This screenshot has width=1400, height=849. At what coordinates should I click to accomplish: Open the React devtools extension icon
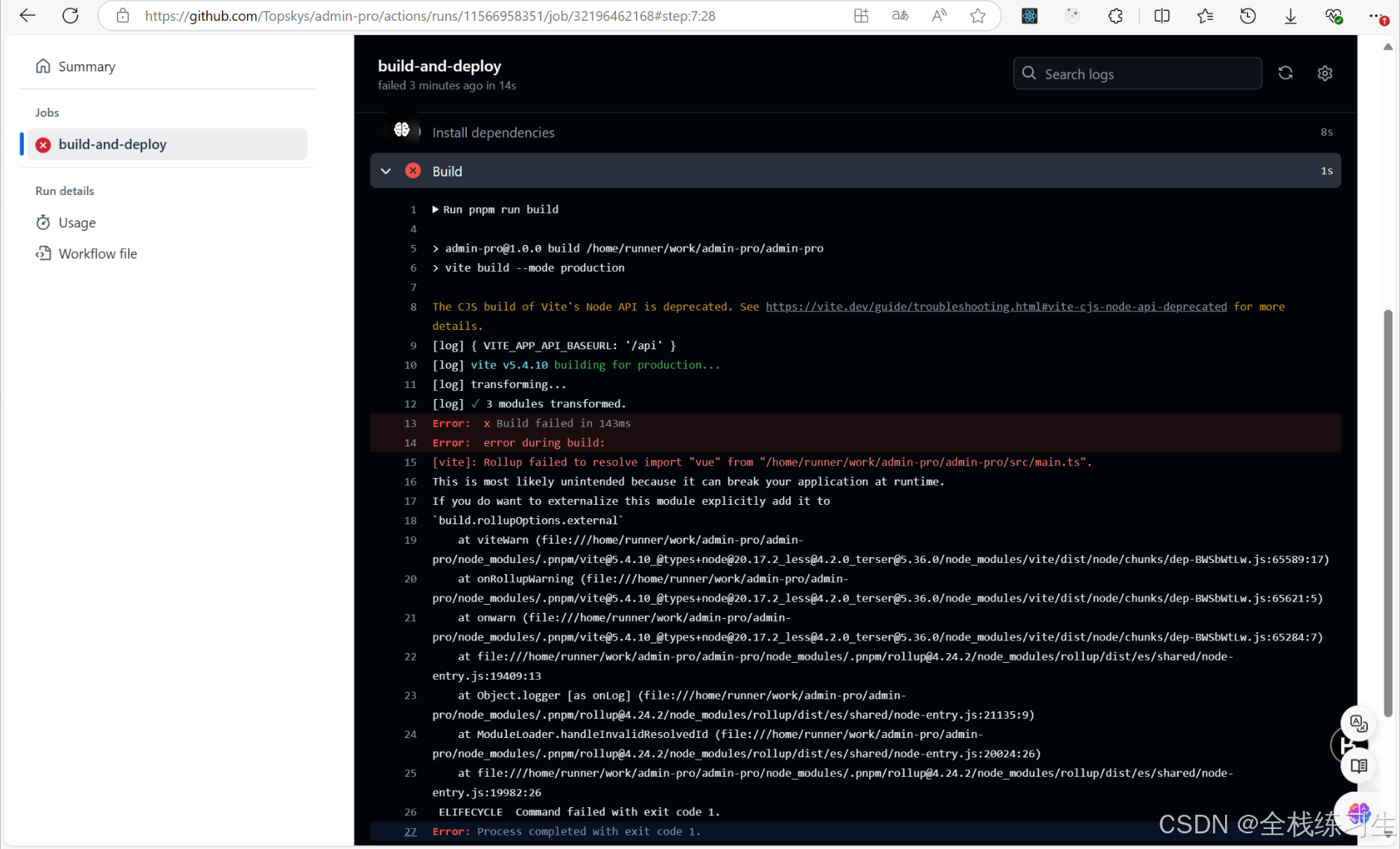(x=1030, y=16)
